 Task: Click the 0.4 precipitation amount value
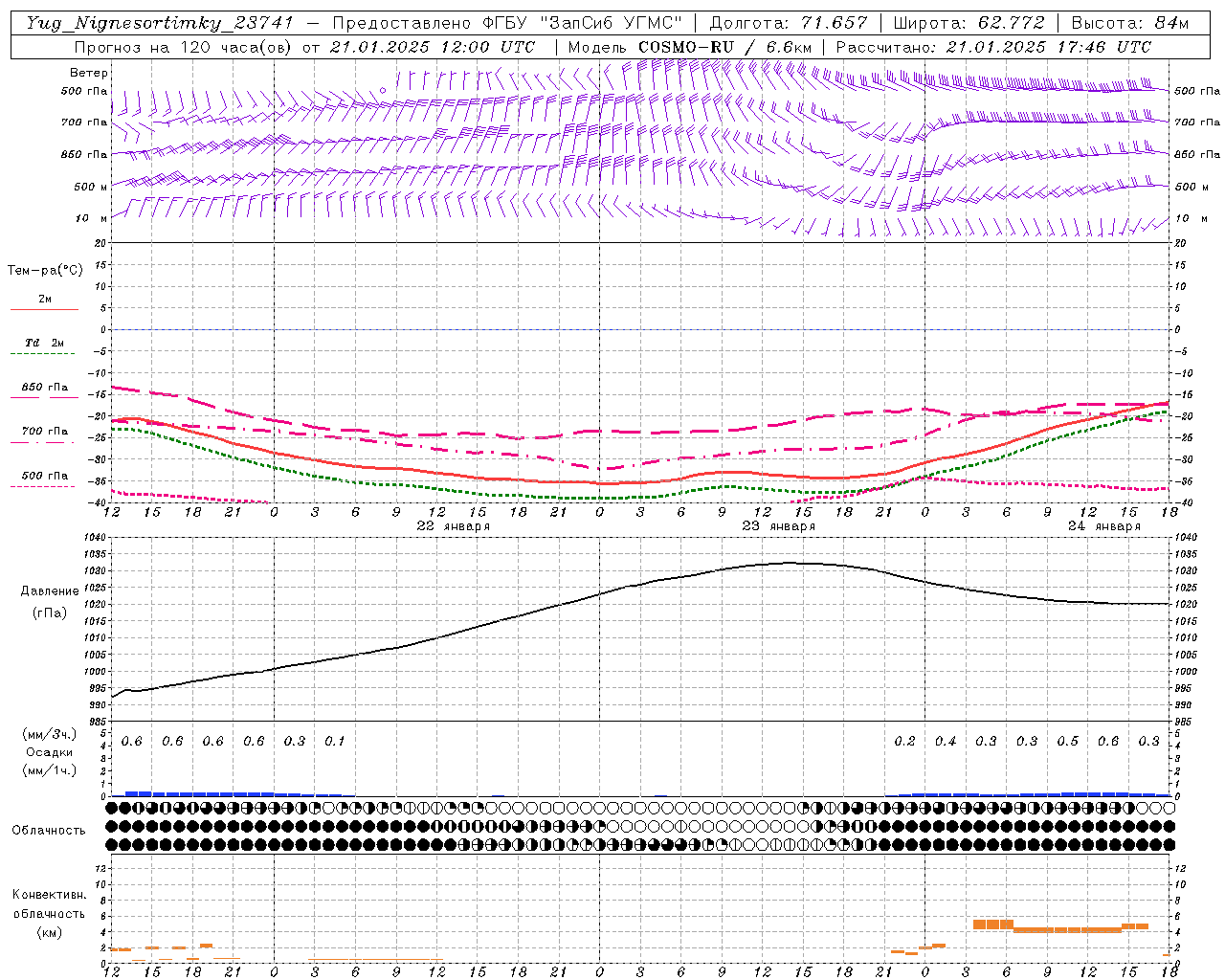click(946, 741)
